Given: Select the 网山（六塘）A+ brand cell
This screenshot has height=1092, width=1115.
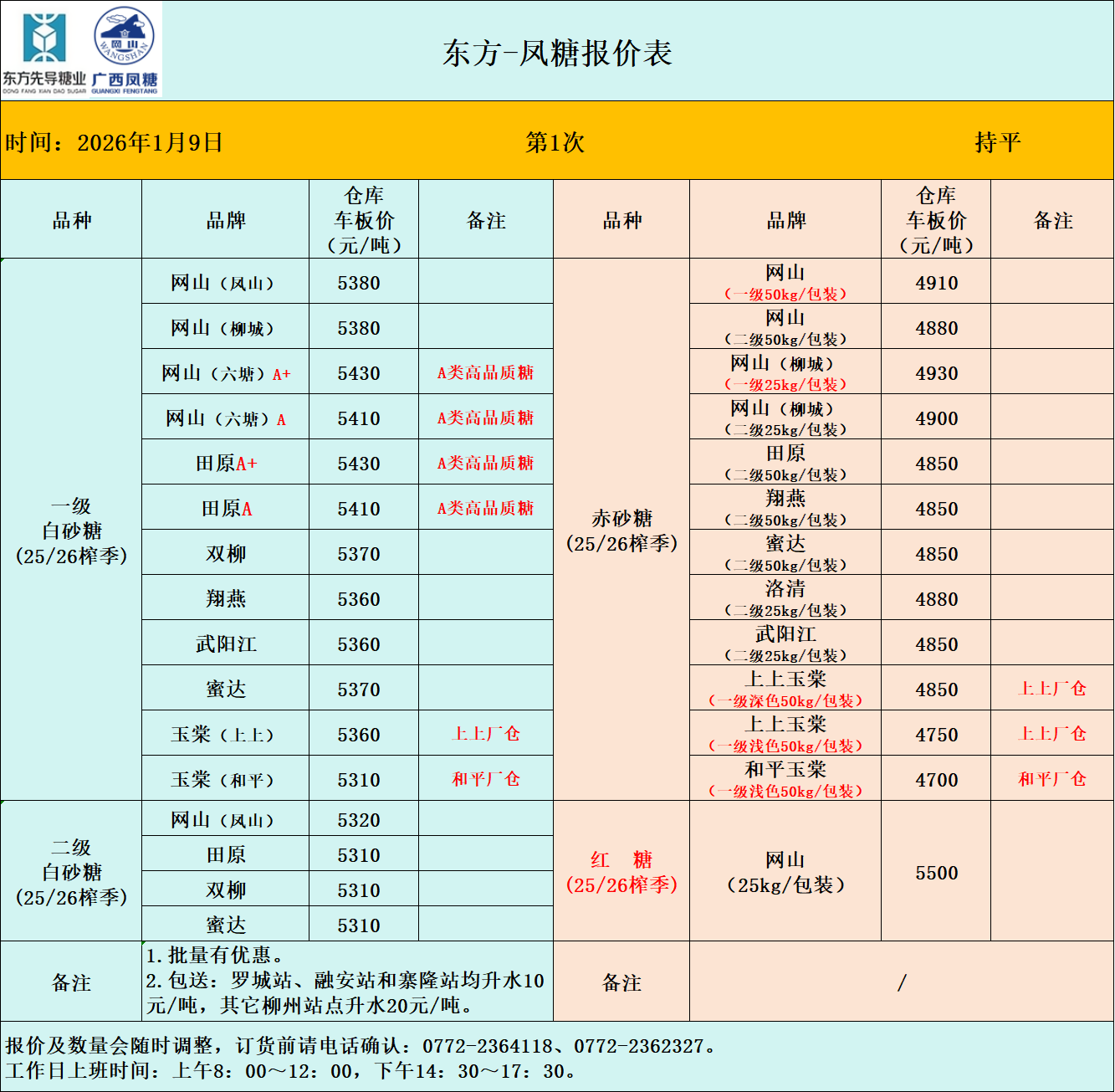Looking at the screenshot, I should coord(226,373).
